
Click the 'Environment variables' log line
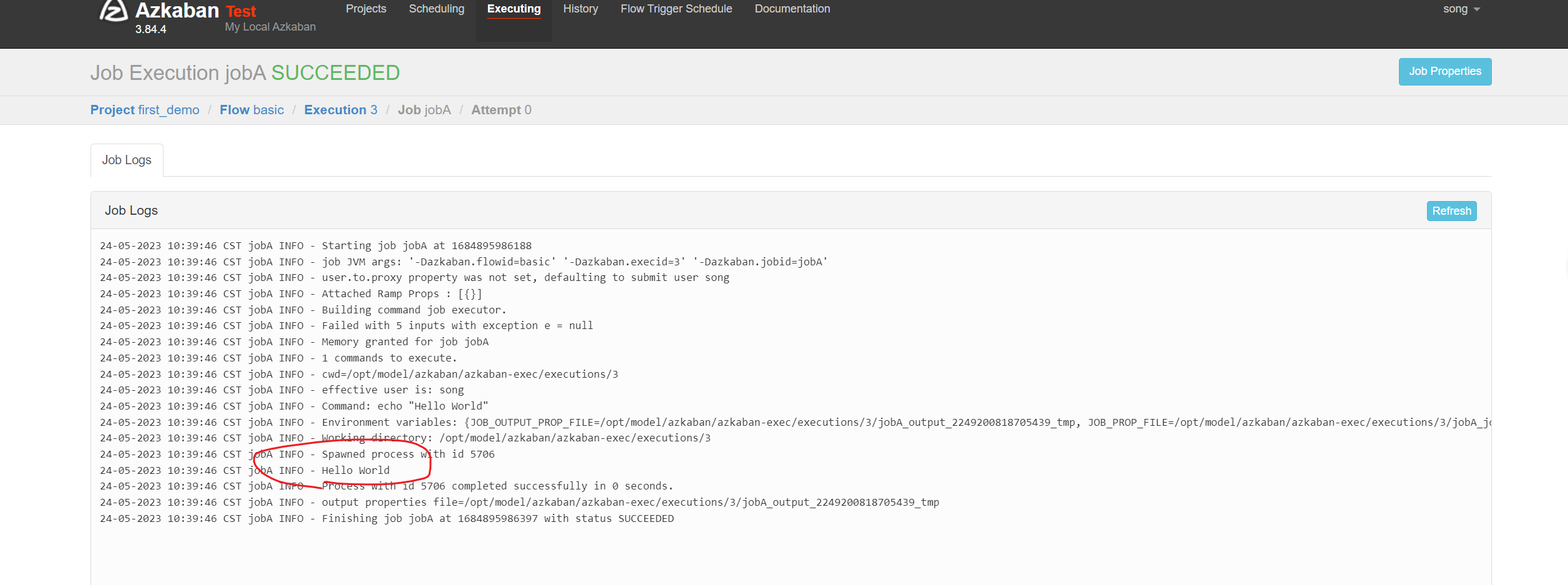796,423
